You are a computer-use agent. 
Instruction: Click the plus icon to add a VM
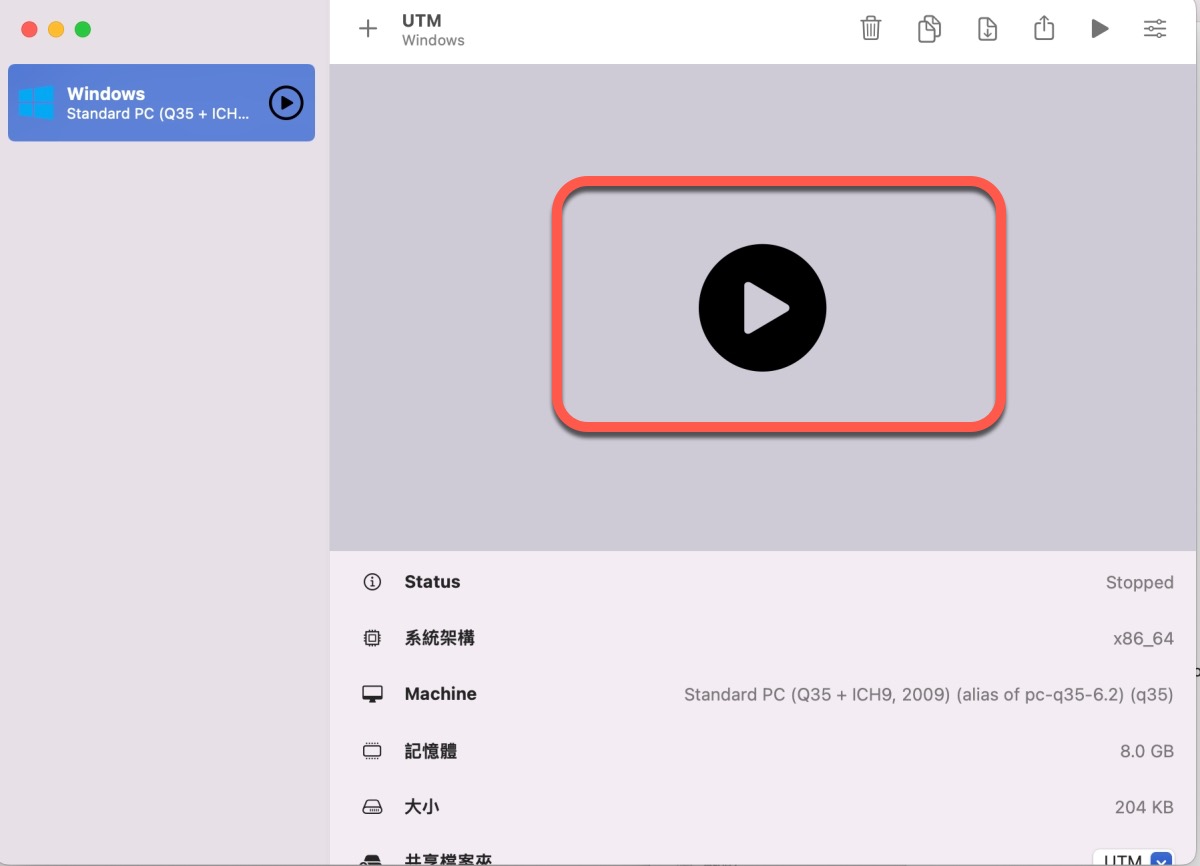[368, 28]
